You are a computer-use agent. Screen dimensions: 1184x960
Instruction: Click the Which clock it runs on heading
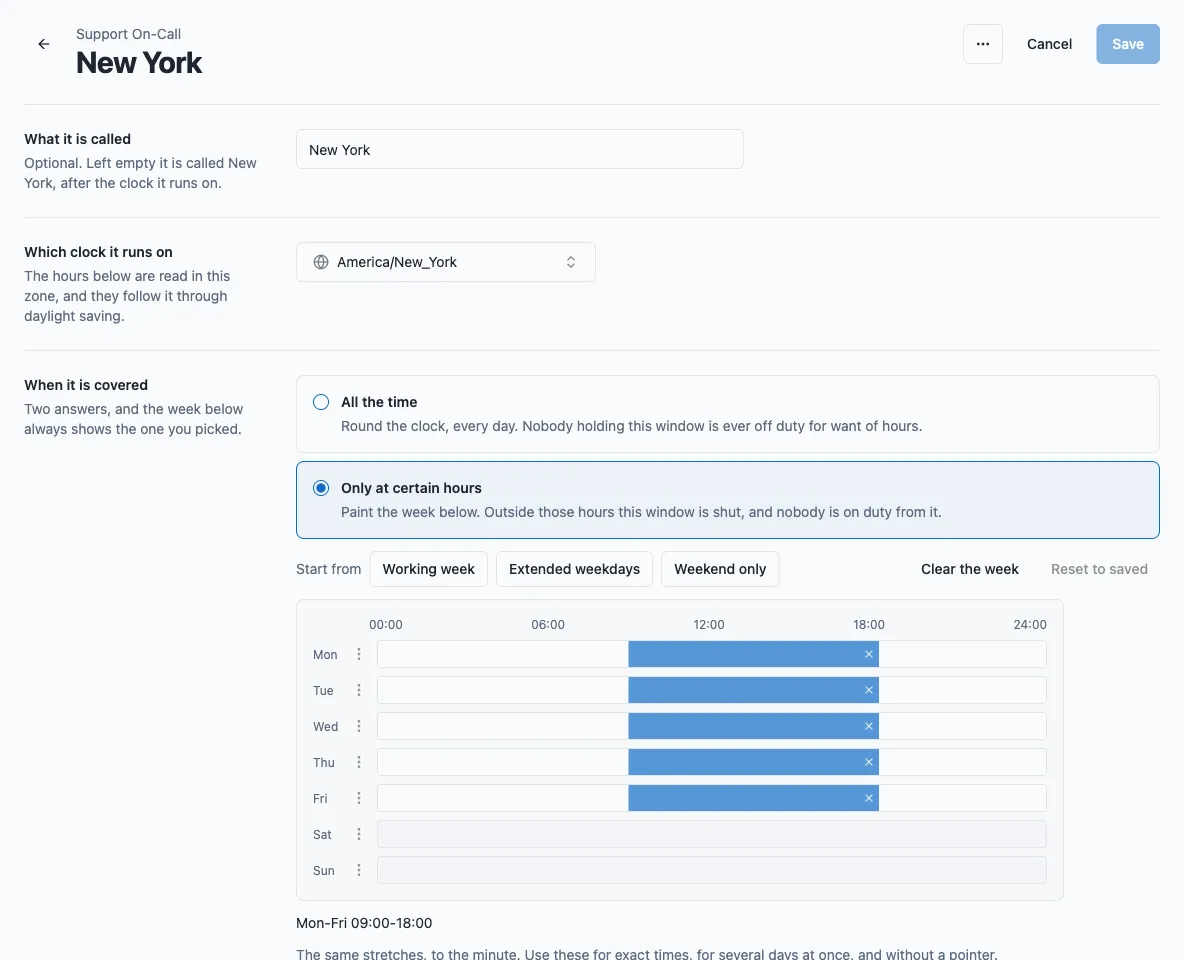[x=98, y=252]
